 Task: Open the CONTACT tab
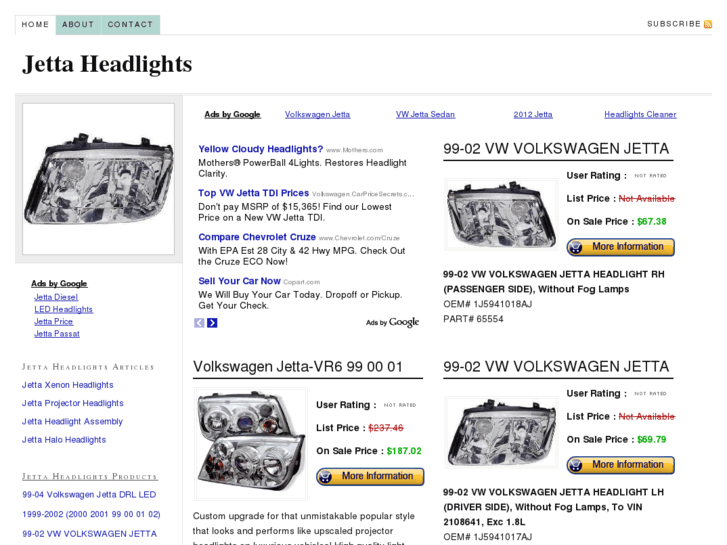tap(130, 25)
